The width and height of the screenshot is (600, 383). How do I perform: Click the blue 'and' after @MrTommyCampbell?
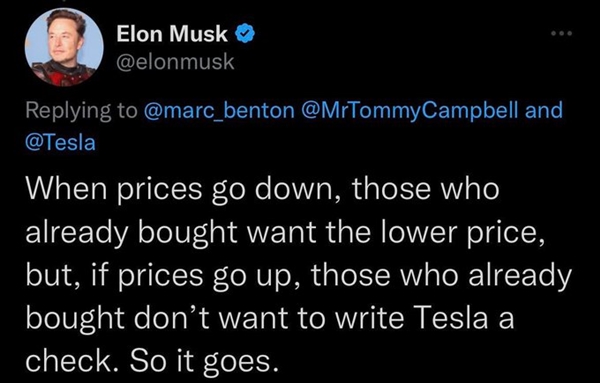(544, 110)
